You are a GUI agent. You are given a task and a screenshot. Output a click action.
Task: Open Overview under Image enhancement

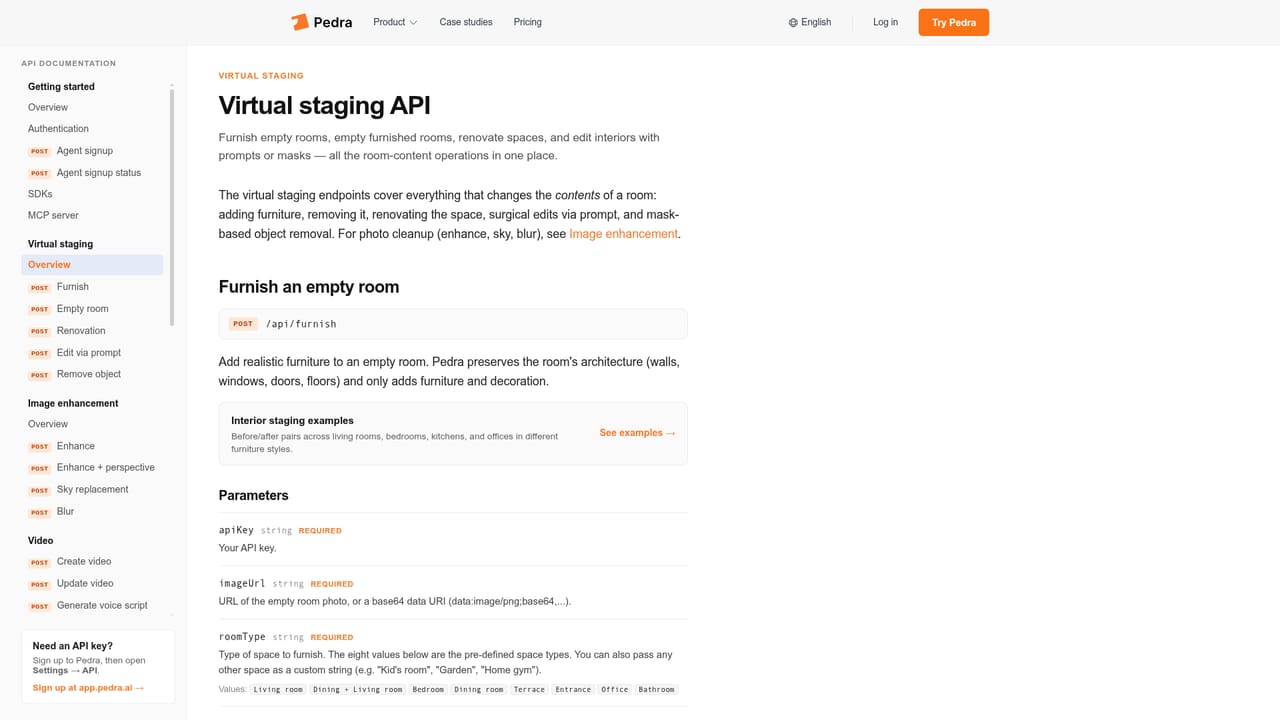pos(48,424)
